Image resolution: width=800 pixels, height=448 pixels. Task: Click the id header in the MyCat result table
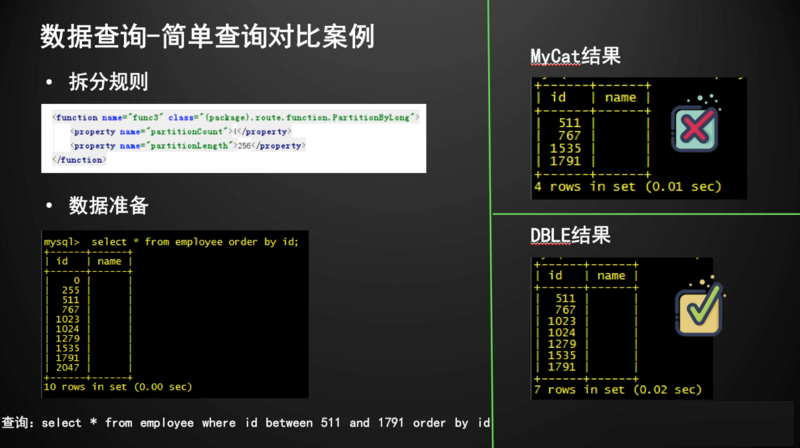(558, 97)
